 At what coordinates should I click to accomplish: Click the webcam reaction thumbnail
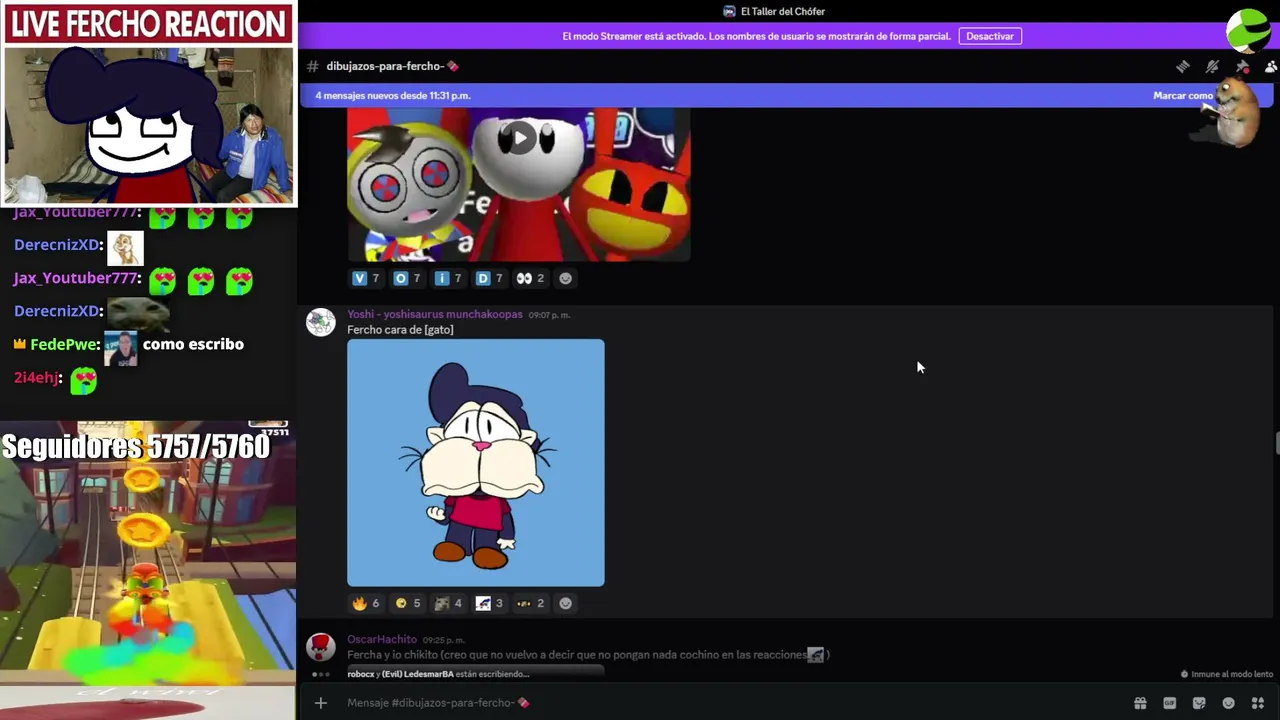point(149,124)
